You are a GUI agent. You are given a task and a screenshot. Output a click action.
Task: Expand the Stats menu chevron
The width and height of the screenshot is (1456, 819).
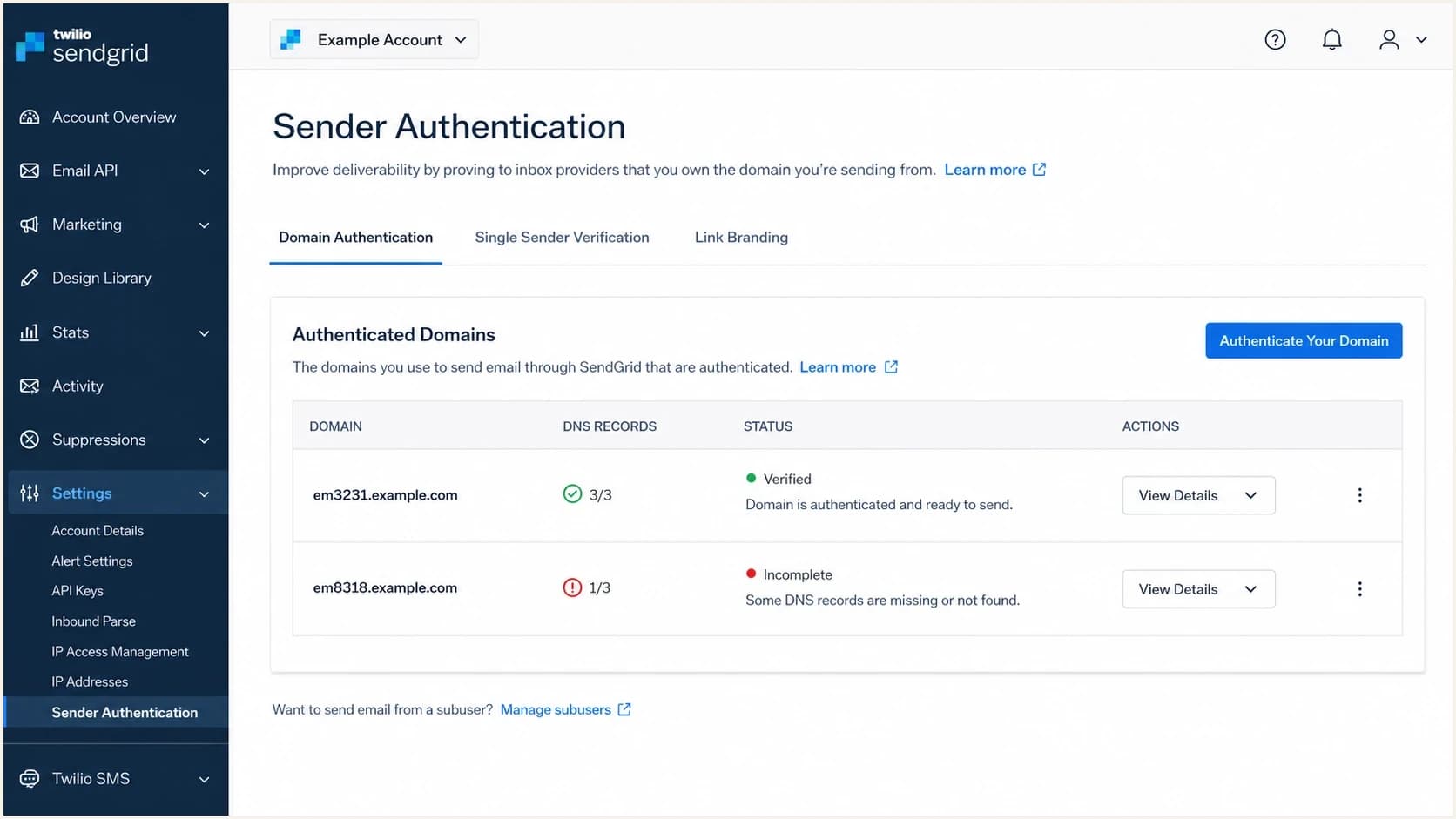tap(204, 333)
